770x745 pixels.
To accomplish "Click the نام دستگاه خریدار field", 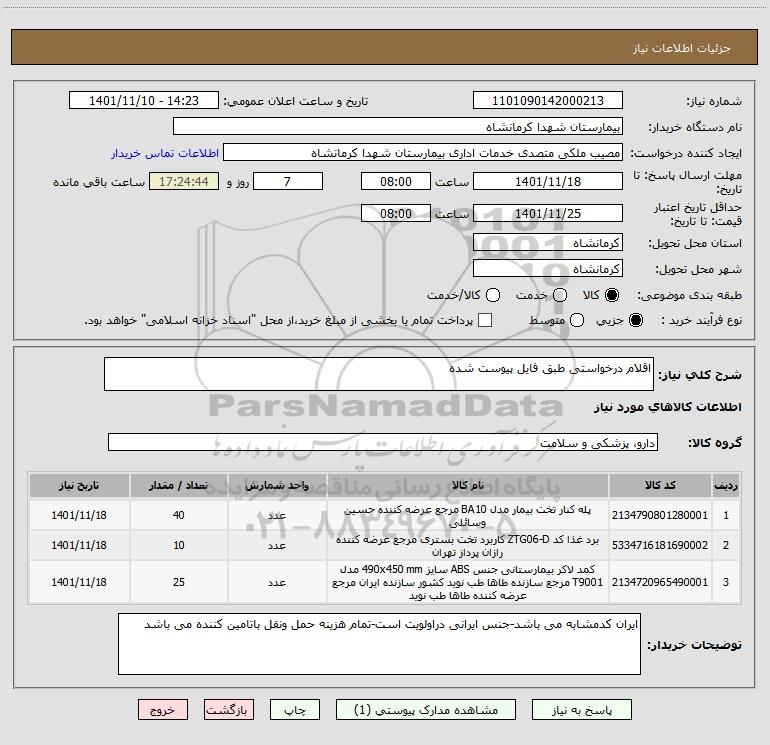I will pos(398,126).
